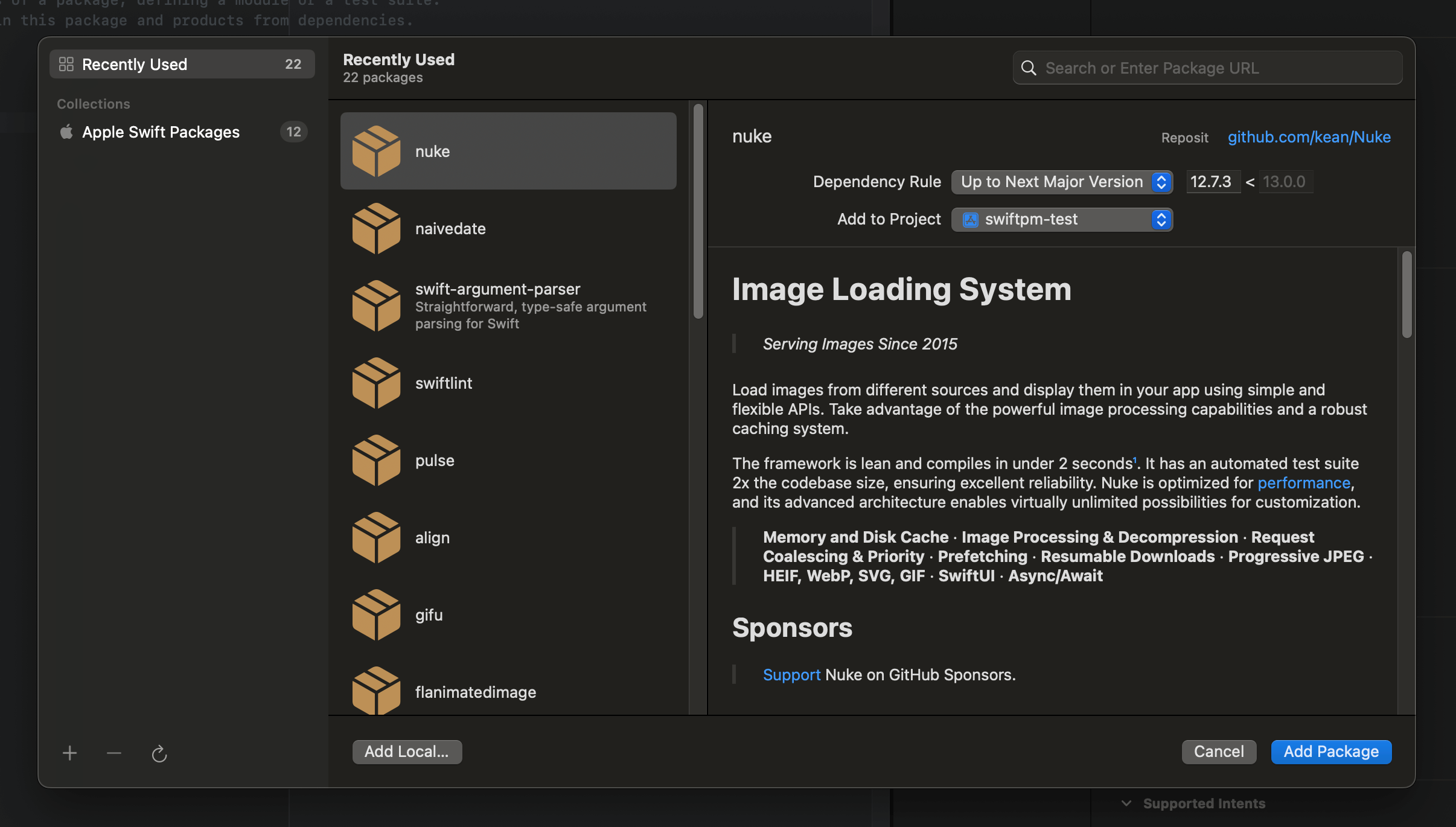Click the gifu package box icon
Viewport: 1456px width, 827px height.
376,615
